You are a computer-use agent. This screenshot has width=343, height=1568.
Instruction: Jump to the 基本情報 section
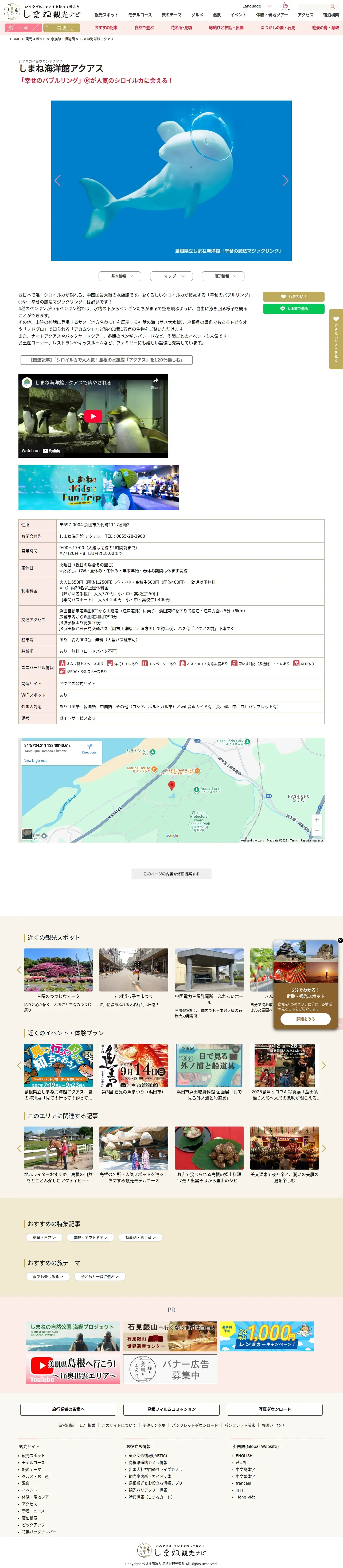[x=120, y=276]
